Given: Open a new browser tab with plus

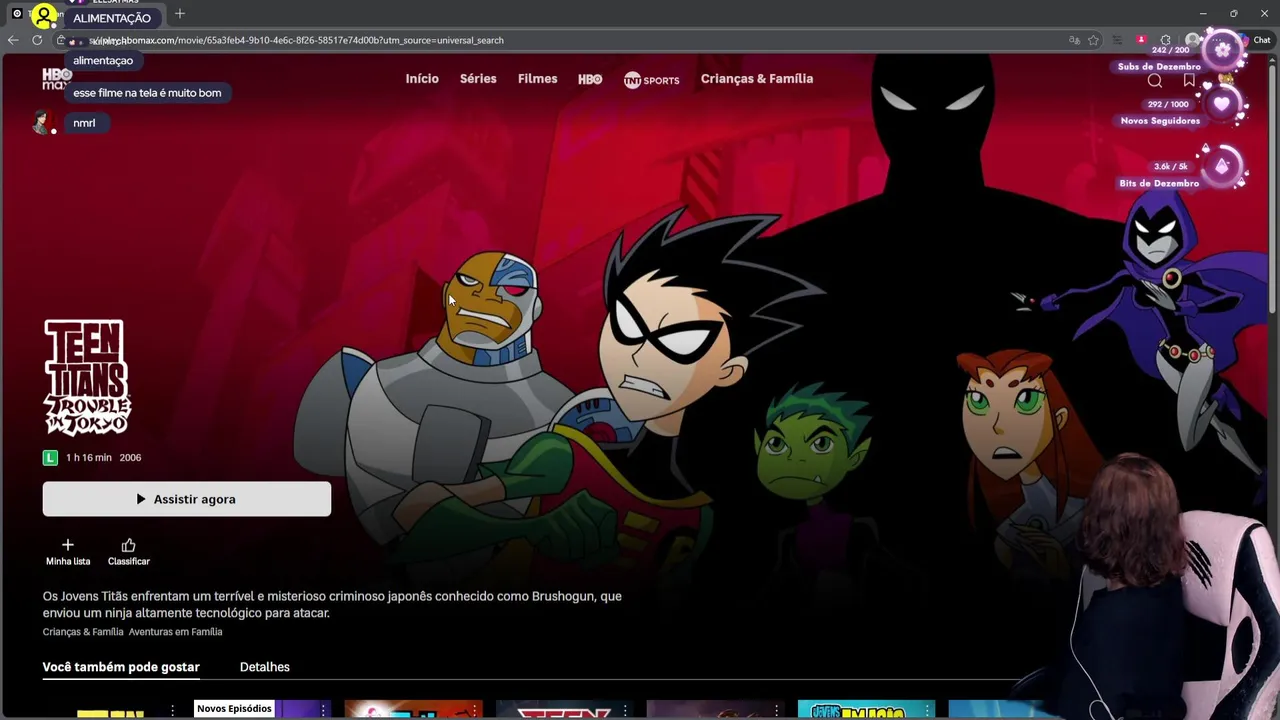Looking at the screenshot, I should click(x=180, y=14).
